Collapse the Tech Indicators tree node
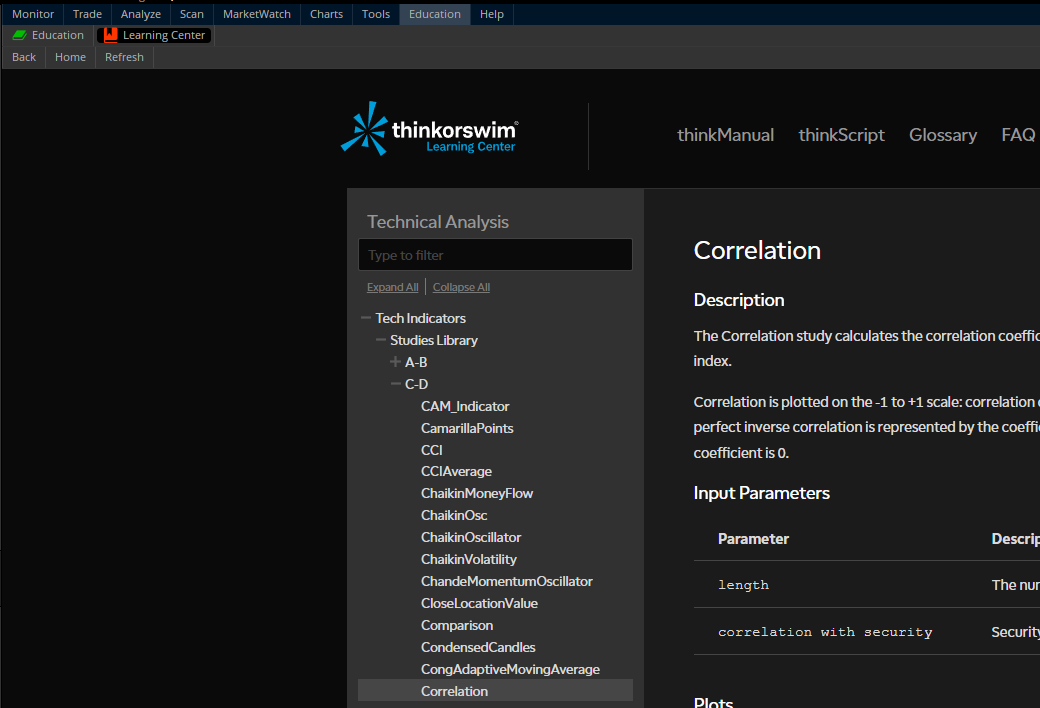The image size is (1040, 708). pos(366,318)
